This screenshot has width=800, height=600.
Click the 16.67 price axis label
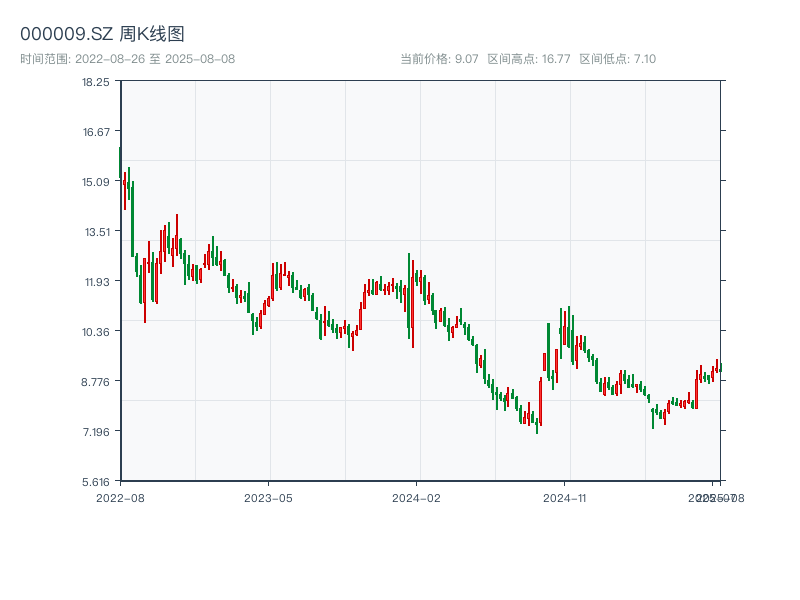coord(96,132)
